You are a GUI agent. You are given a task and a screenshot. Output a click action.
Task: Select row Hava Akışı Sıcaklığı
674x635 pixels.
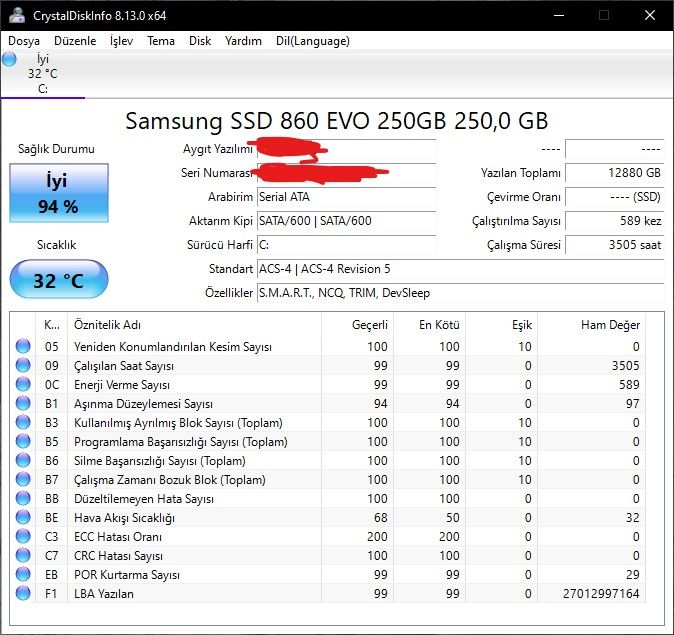[x=328, y=518]
